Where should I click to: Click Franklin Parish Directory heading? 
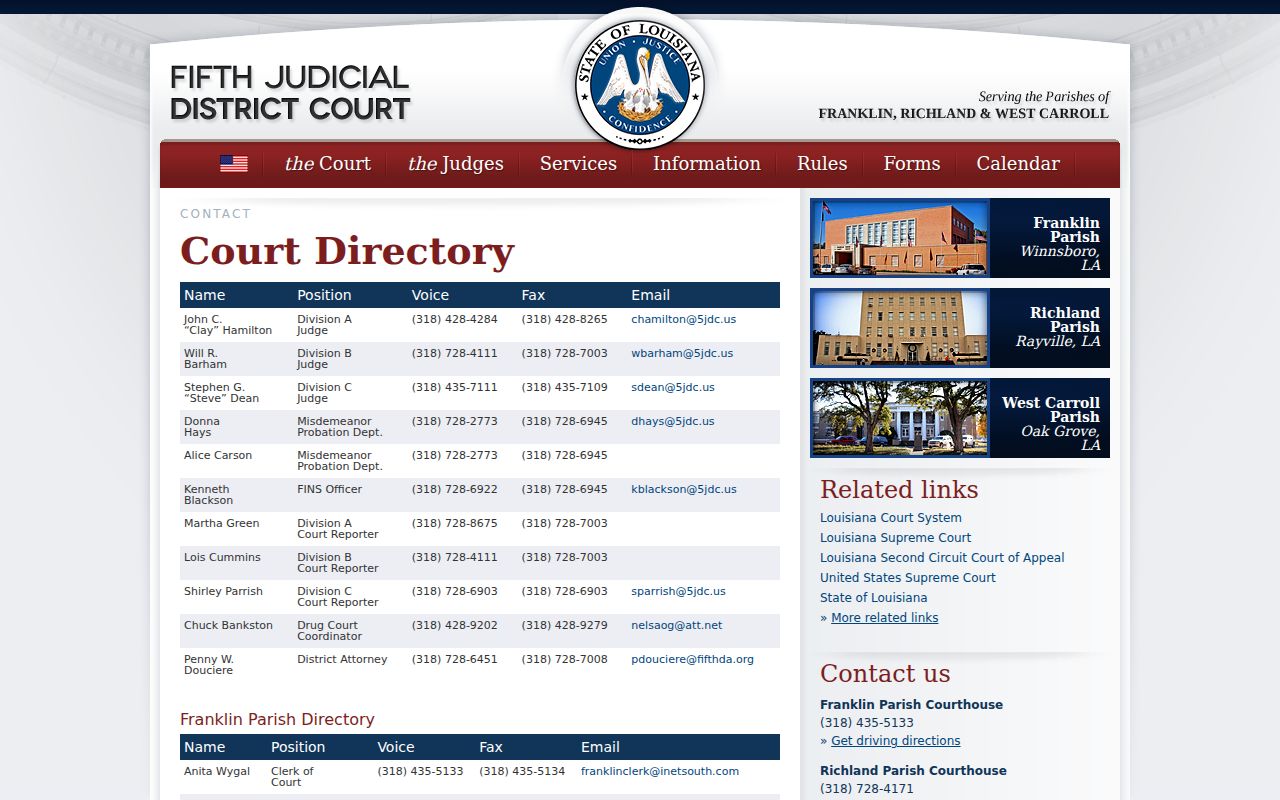277,720
